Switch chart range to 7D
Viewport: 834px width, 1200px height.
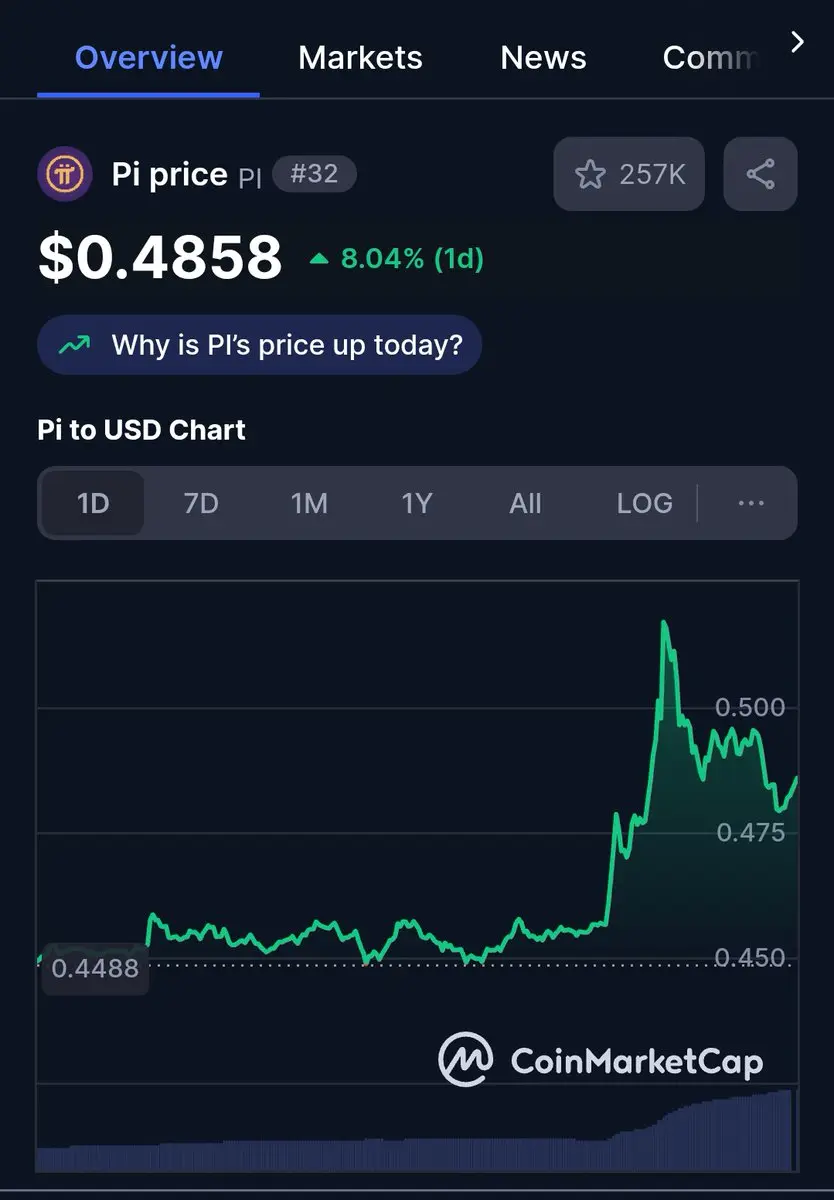201,503
